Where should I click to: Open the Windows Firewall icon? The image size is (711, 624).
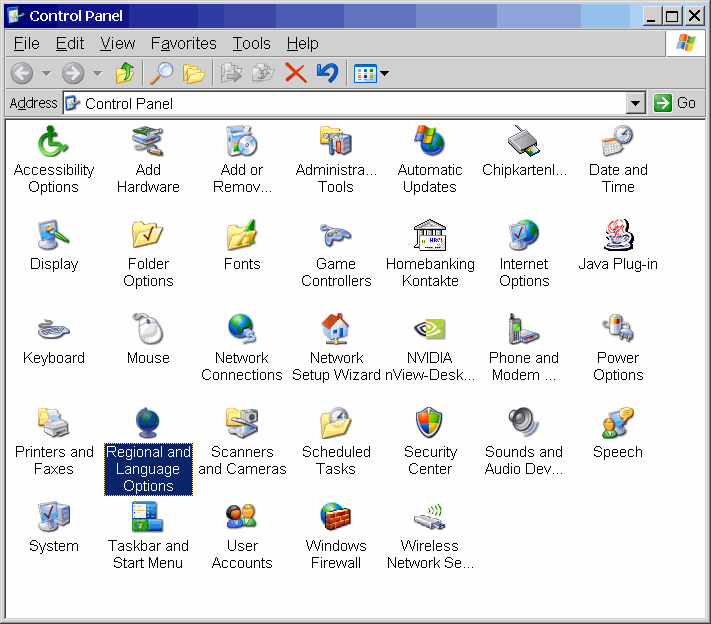[x=336, y=518]
